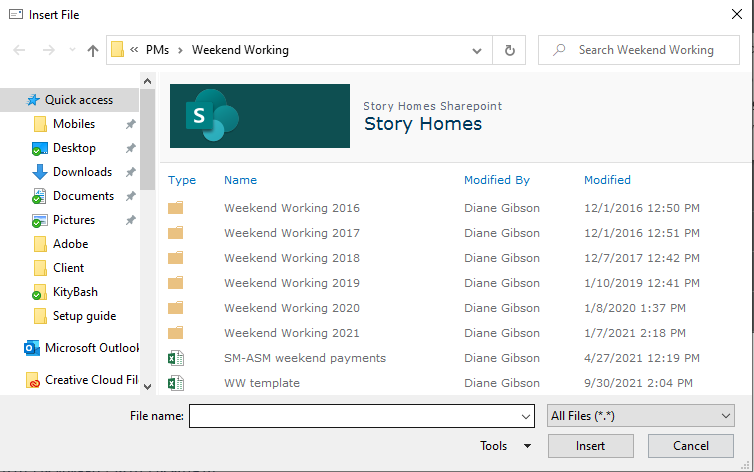Viewport: 754px width, 472px height.
Task: Select the Weekend Working 2016 folder icon
Action: point(176,208)
